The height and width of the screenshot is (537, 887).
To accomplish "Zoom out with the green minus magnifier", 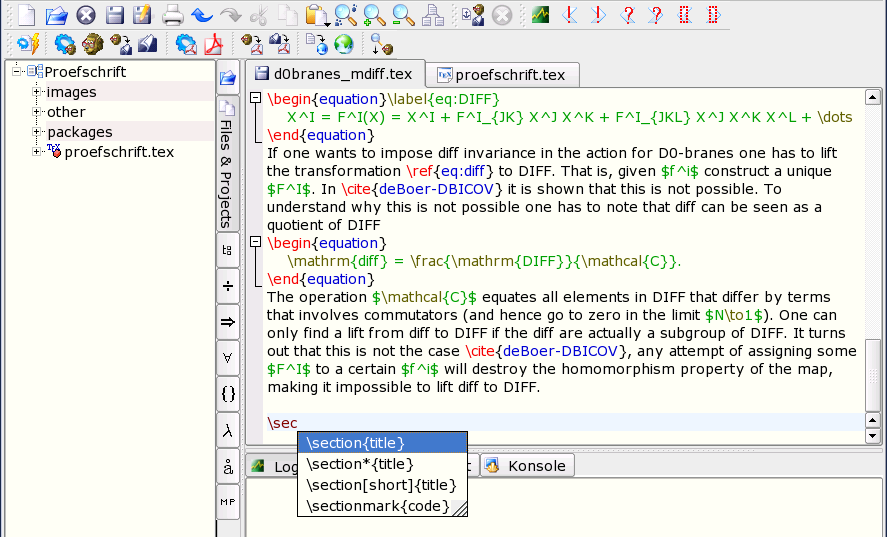I will (x=403, y=15).
